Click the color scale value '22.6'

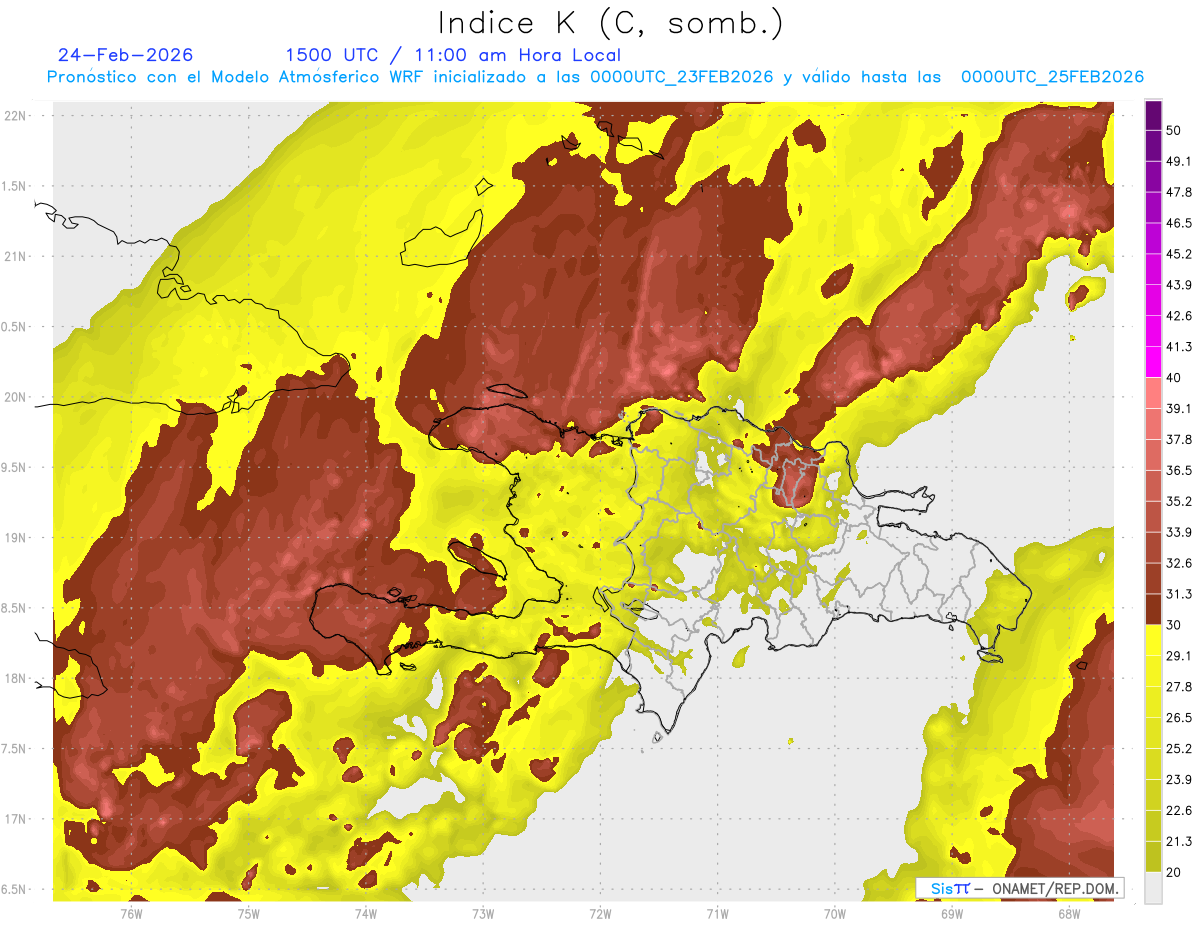[1179, 810]
